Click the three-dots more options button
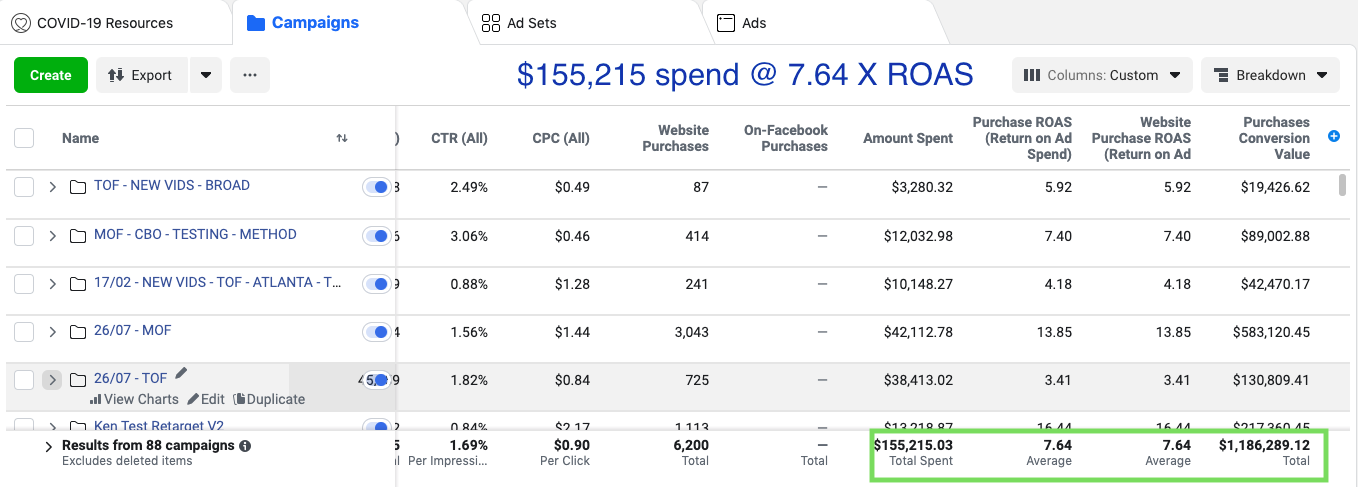1358x487 pixels. pos(250,75)
